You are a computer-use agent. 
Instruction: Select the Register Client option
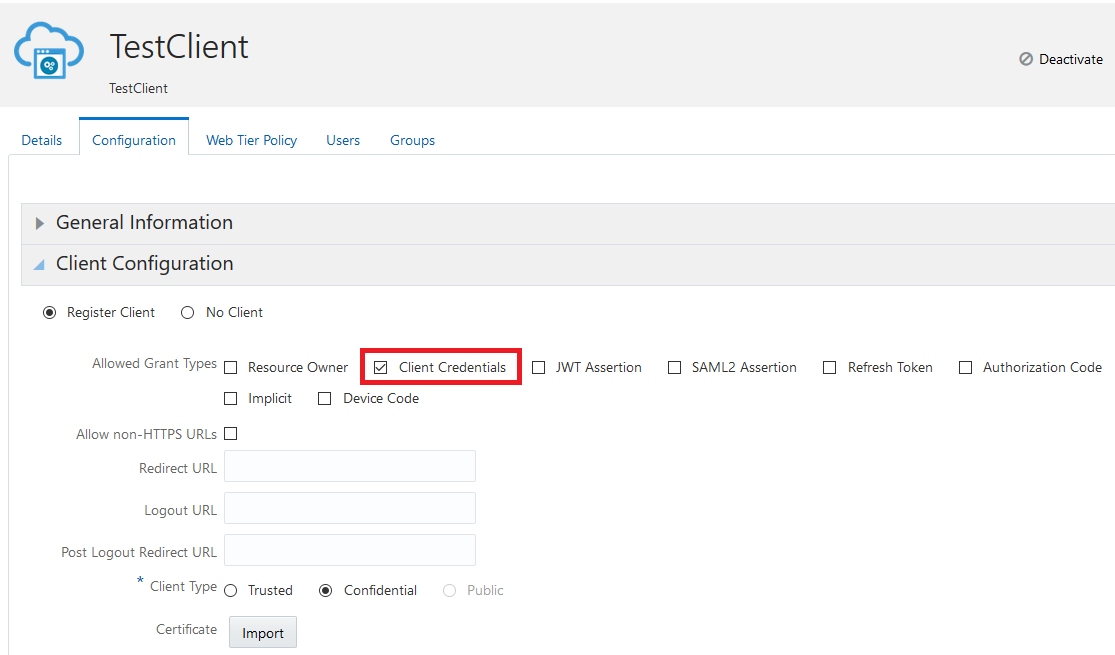click(x=50, y=312)
